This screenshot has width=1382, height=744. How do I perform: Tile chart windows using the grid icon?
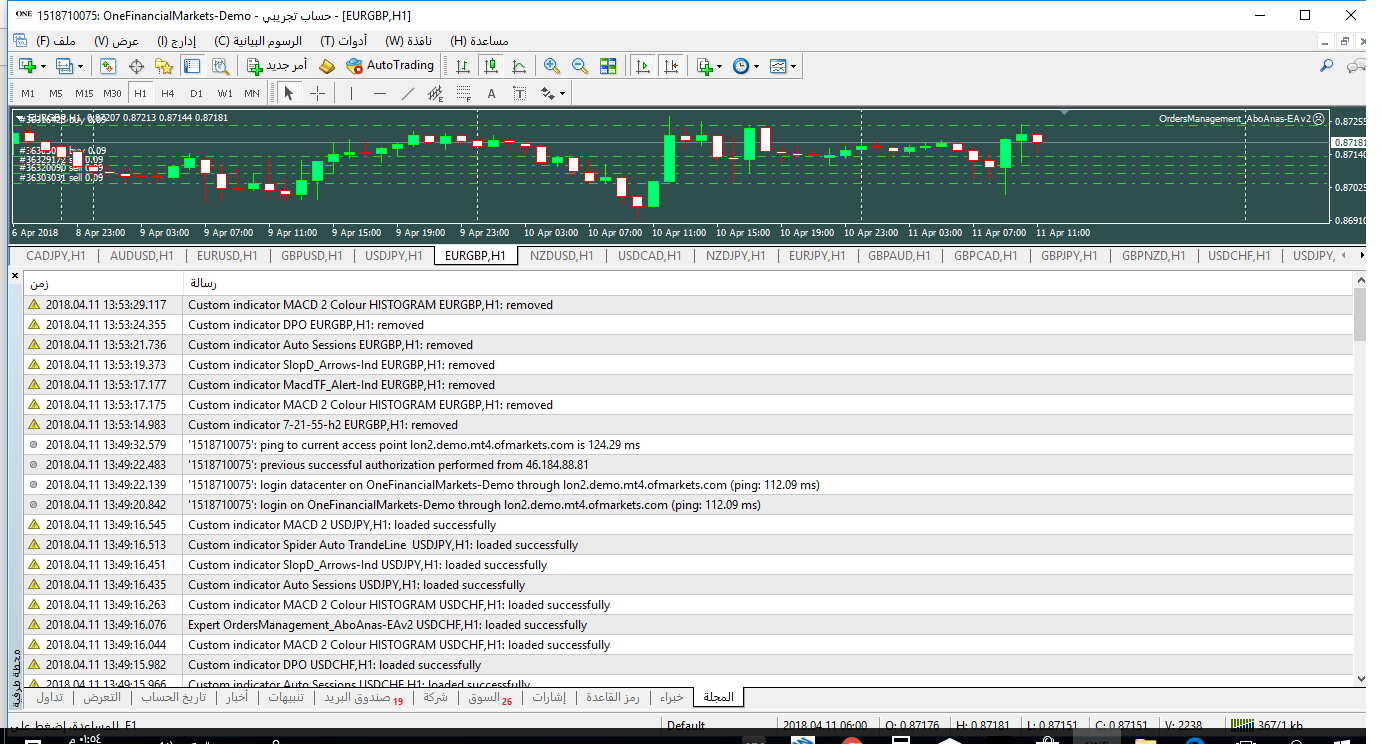click(608, 66)
